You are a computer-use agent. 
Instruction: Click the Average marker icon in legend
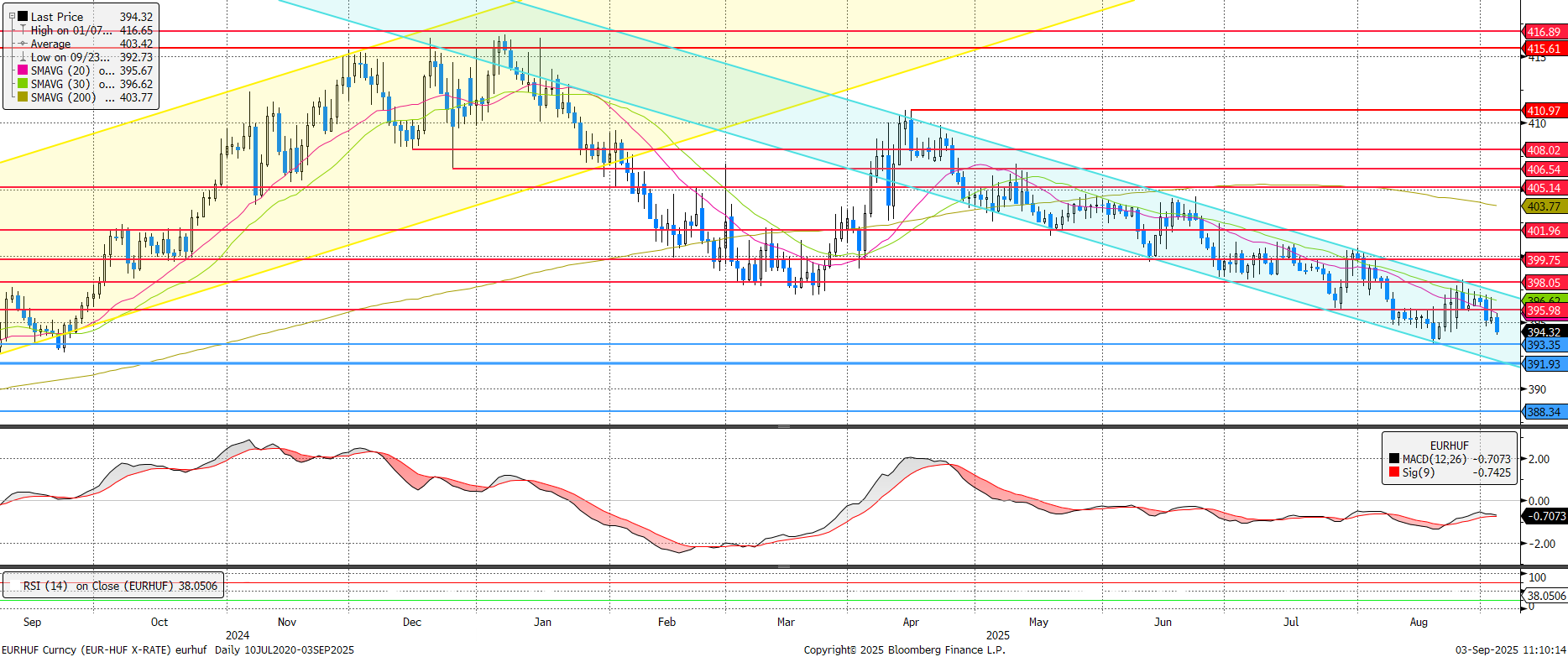pyautogui.click(x=23, y=44)
